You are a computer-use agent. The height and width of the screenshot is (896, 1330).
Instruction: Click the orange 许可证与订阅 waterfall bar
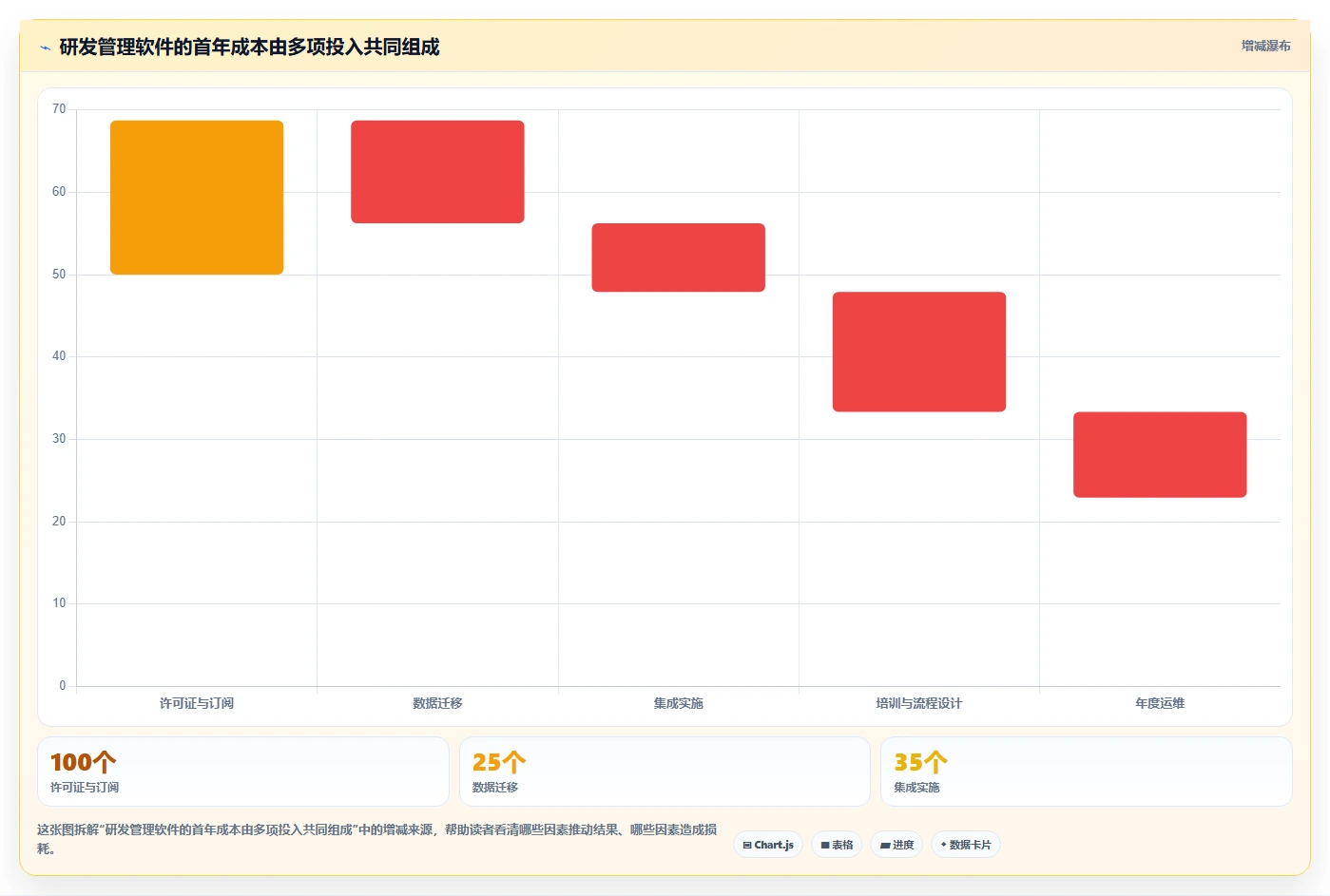pyautogui.click(x=197, y=198)
